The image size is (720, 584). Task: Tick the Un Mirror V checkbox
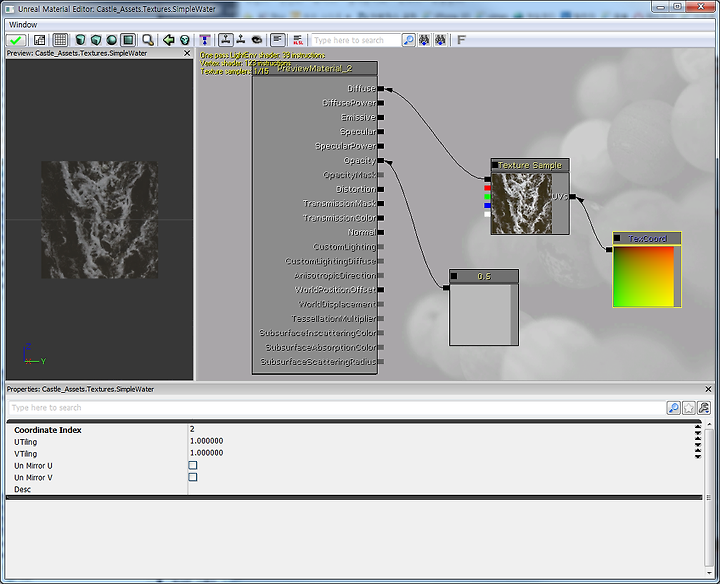pyautogui.click(x=193, y=477)
